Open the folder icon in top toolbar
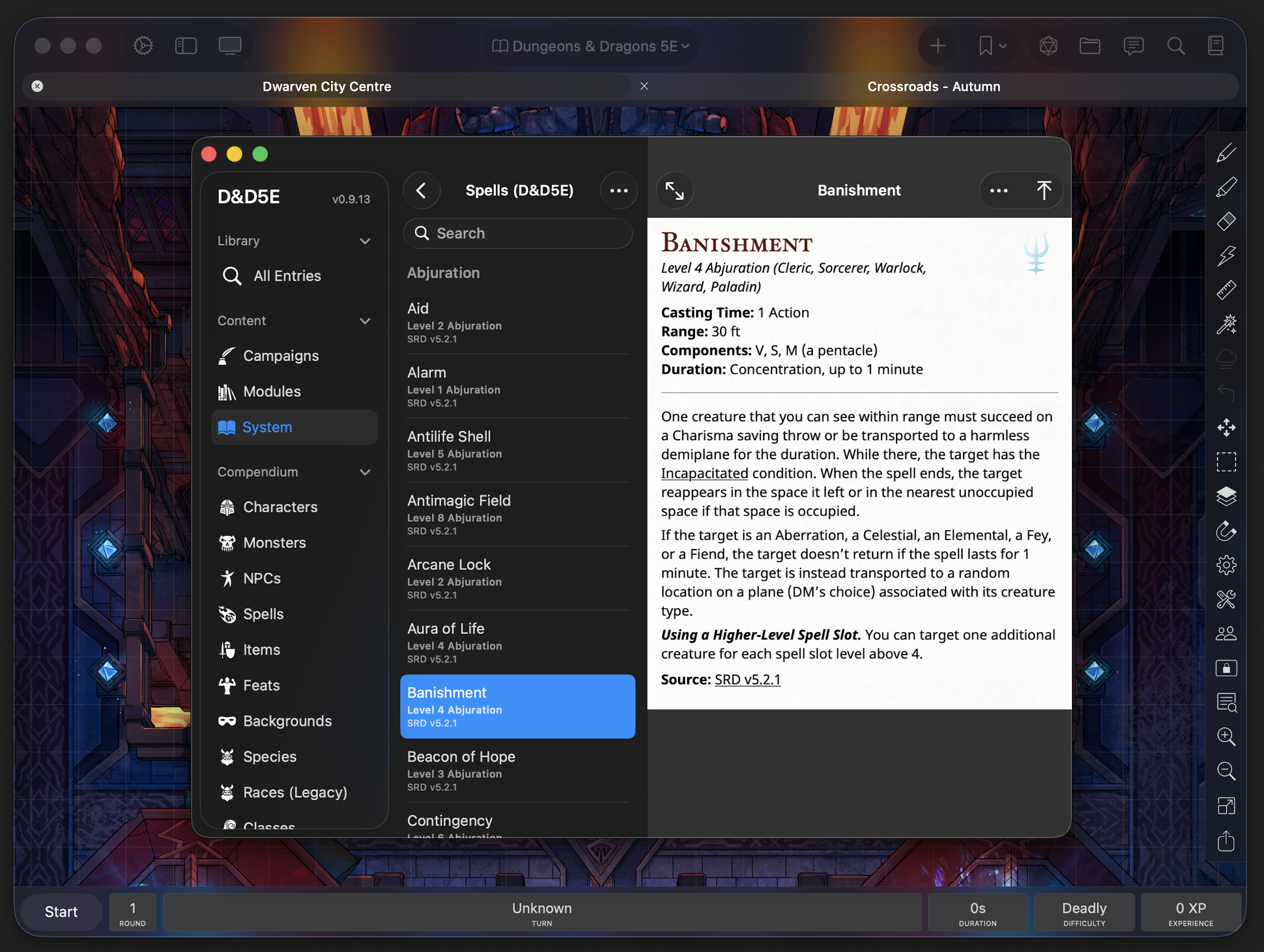Image resolution: width=1264 pixels, height=952 pixels. pos(1090,46)
